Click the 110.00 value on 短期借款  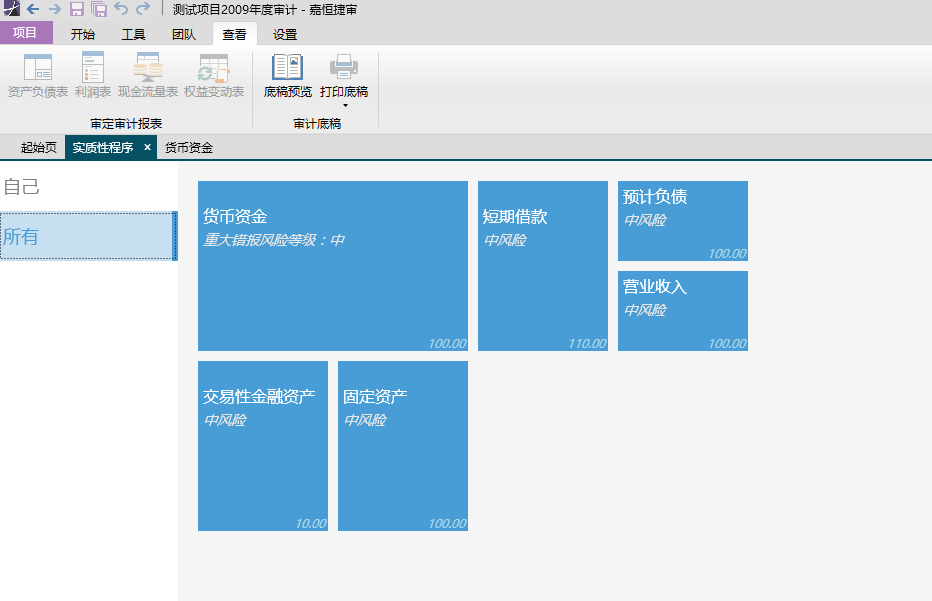587,344
